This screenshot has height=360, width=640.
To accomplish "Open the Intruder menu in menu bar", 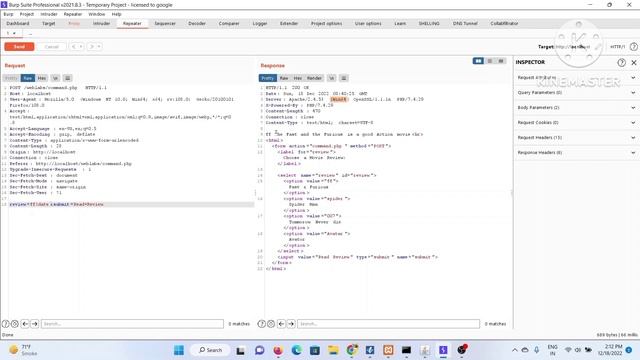I will (49, 14).
